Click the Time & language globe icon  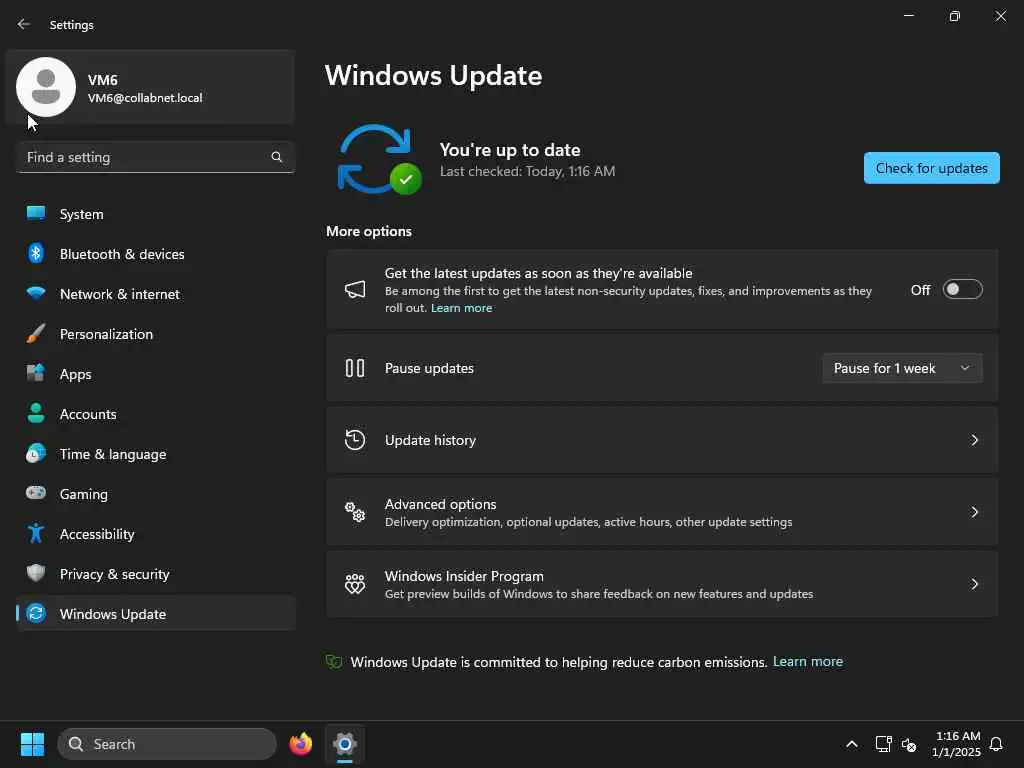[36, 453]
